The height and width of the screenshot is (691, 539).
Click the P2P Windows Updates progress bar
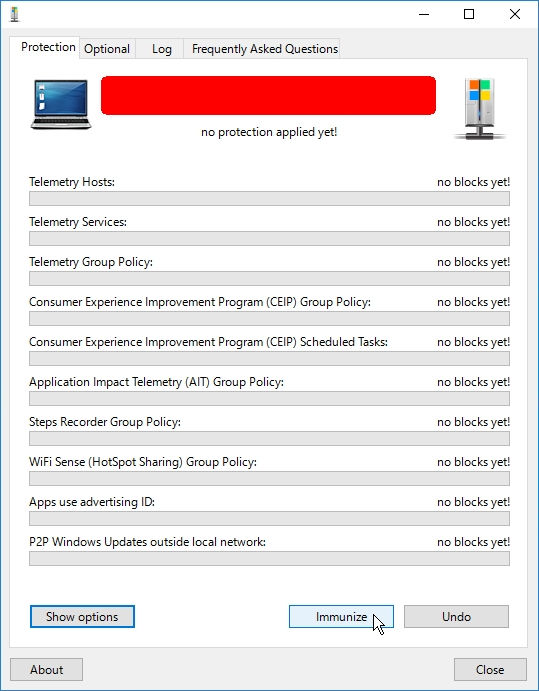269,558
